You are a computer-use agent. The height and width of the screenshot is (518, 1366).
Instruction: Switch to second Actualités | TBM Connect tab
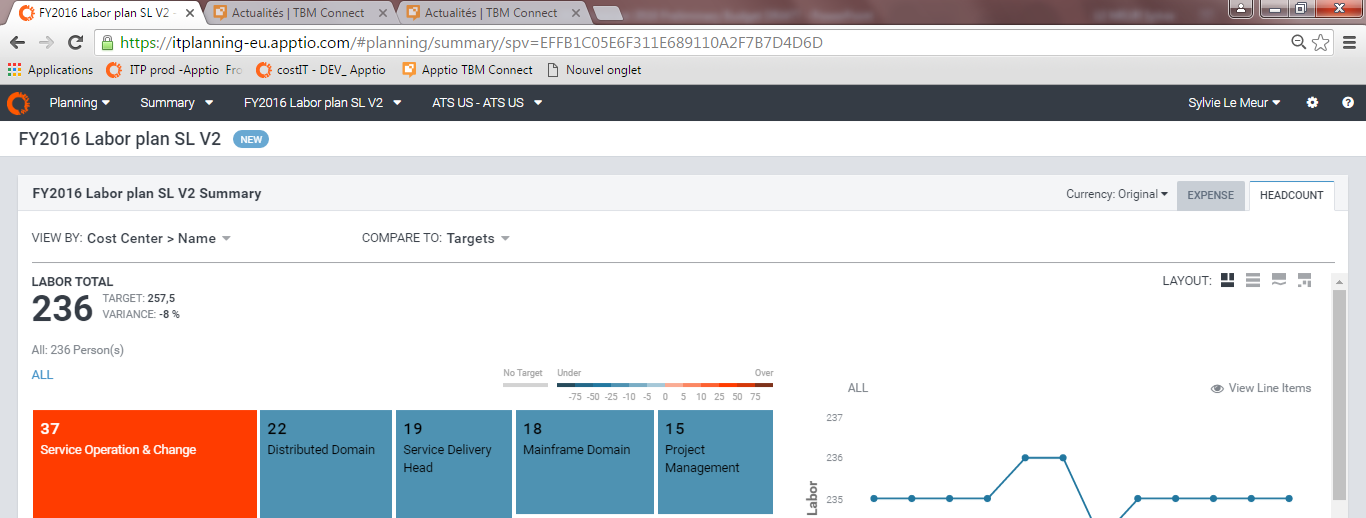[489, 13]
